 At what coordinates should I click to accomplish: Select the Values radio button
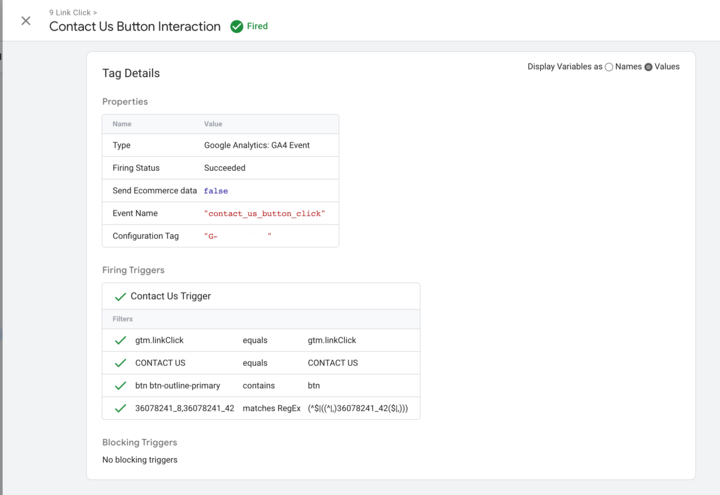pyautogui.click(x=648, y=67)
